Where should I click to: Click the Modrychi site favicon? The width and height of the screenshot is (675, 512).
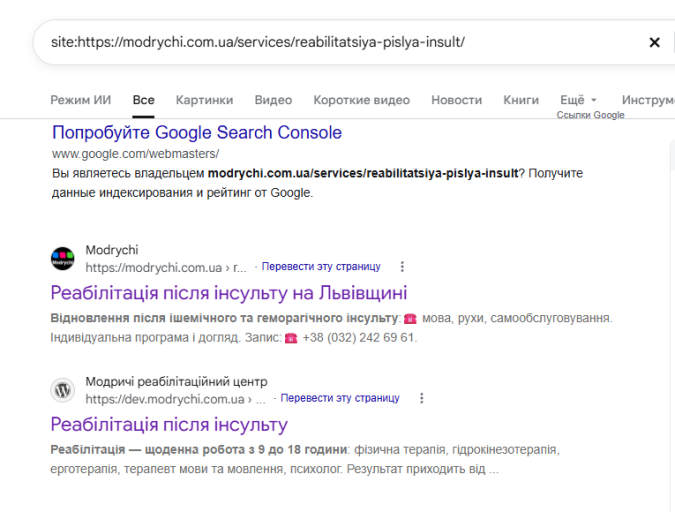click(63, 259)
